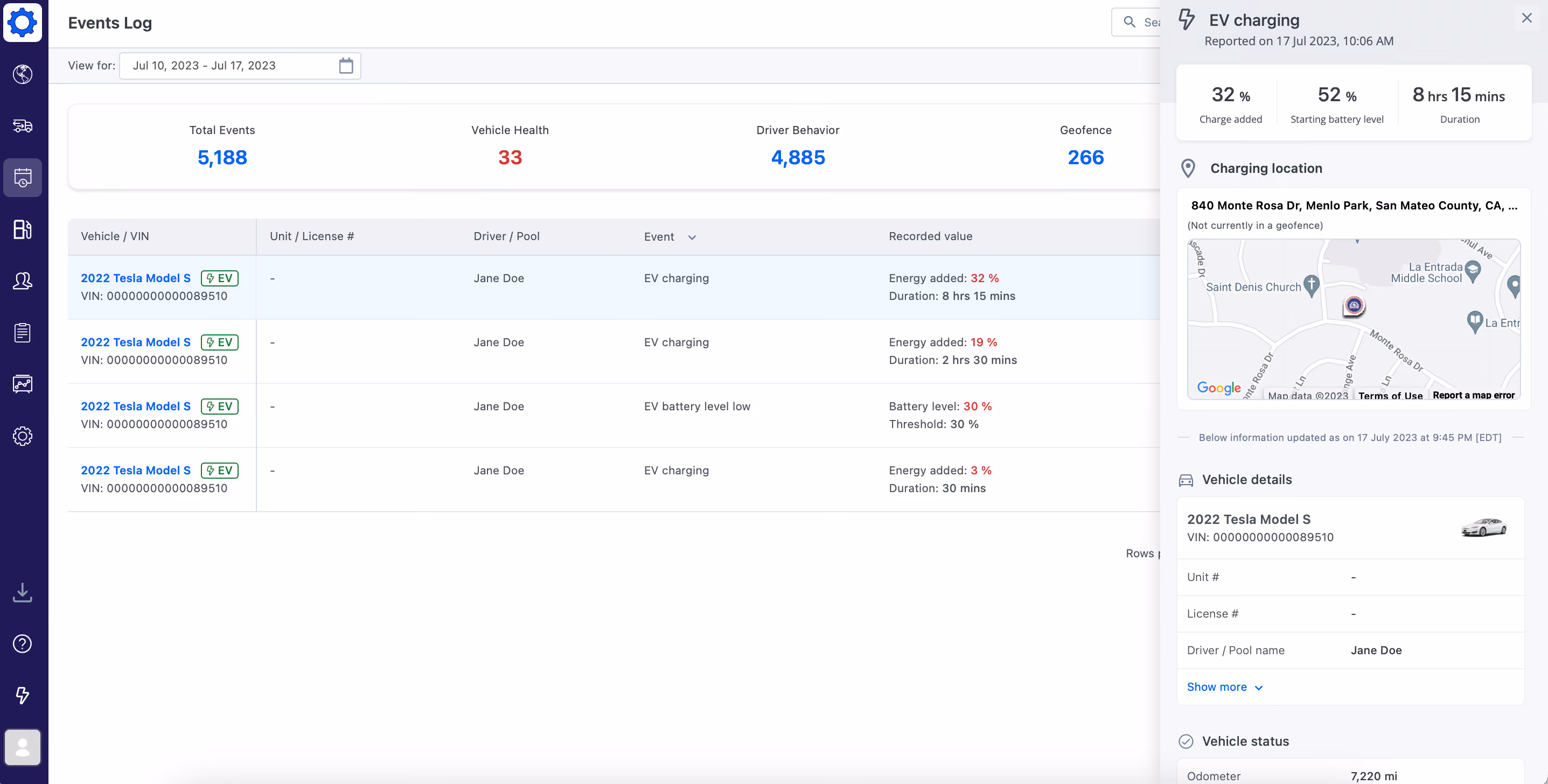Open the drivers people icon in sidebar
Image resolution: width=1548 pixels, height=784 pixels.
coord(23,281)
